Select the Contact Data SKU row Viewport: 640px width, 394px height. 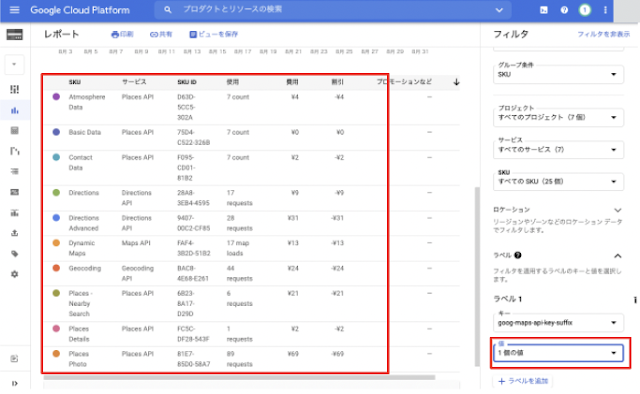[251, 168]
